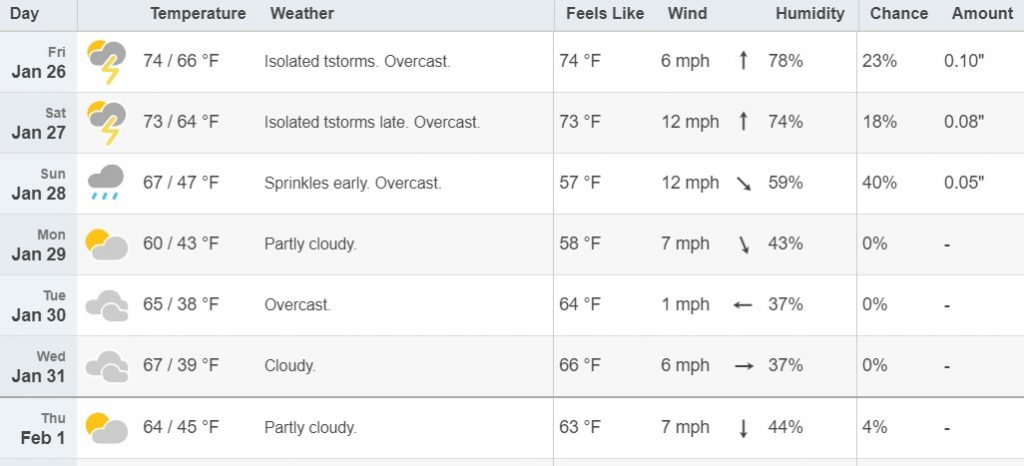Click the right-pointing wind arrow for Jan 31

coord(743,365)
